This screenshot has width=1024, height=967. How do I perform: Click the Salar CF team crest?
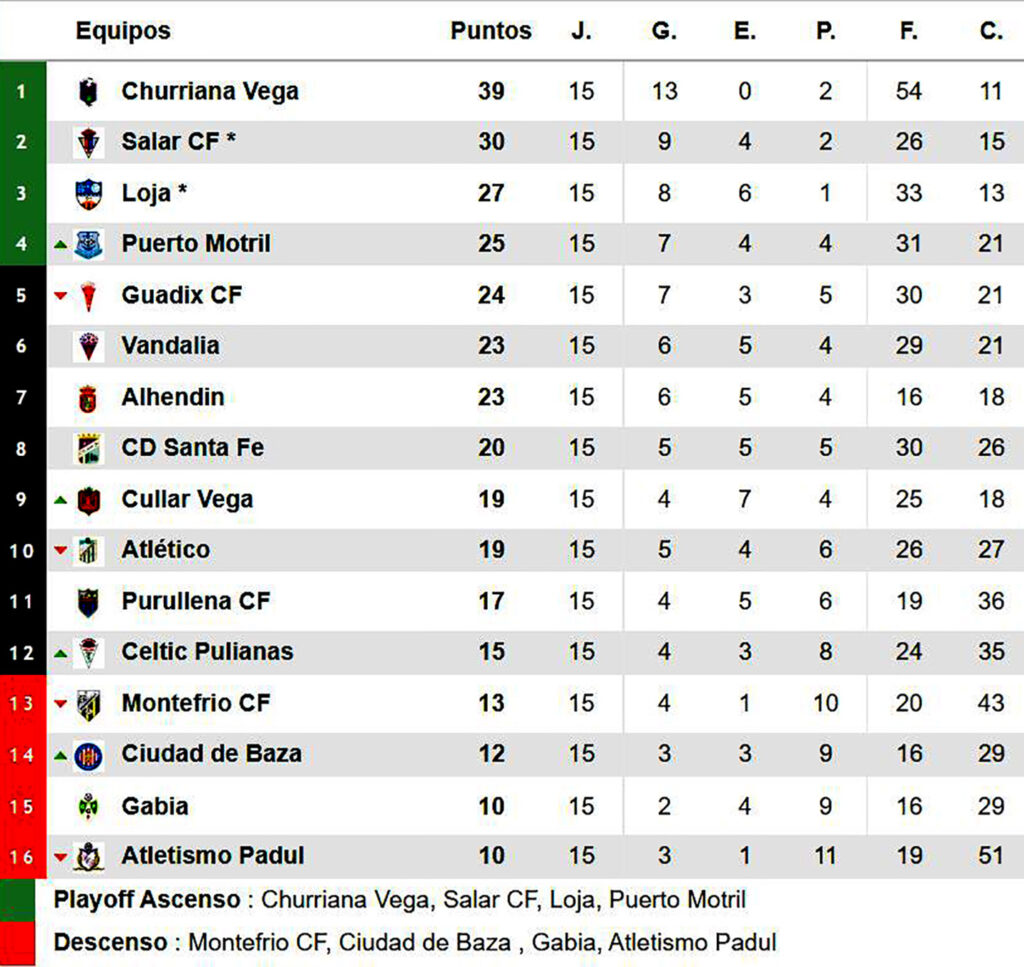click(89, 143)
